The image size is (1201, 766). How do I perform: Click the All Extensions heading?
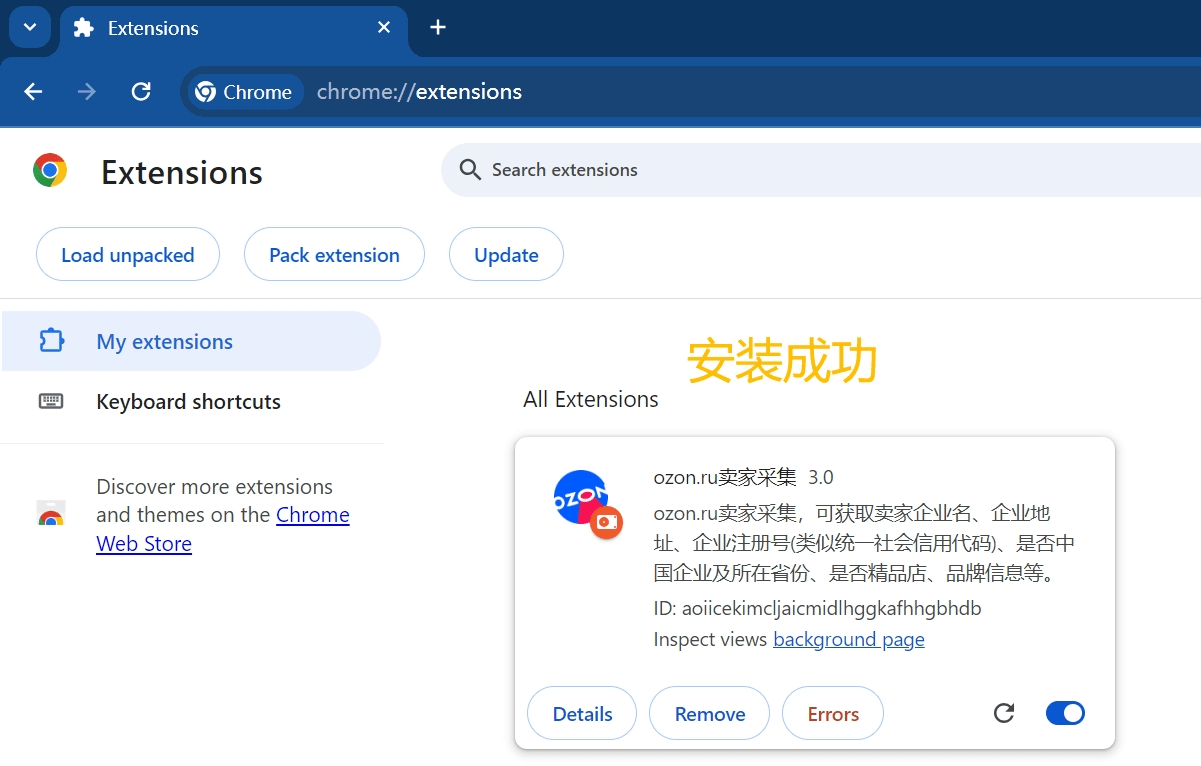591,399
